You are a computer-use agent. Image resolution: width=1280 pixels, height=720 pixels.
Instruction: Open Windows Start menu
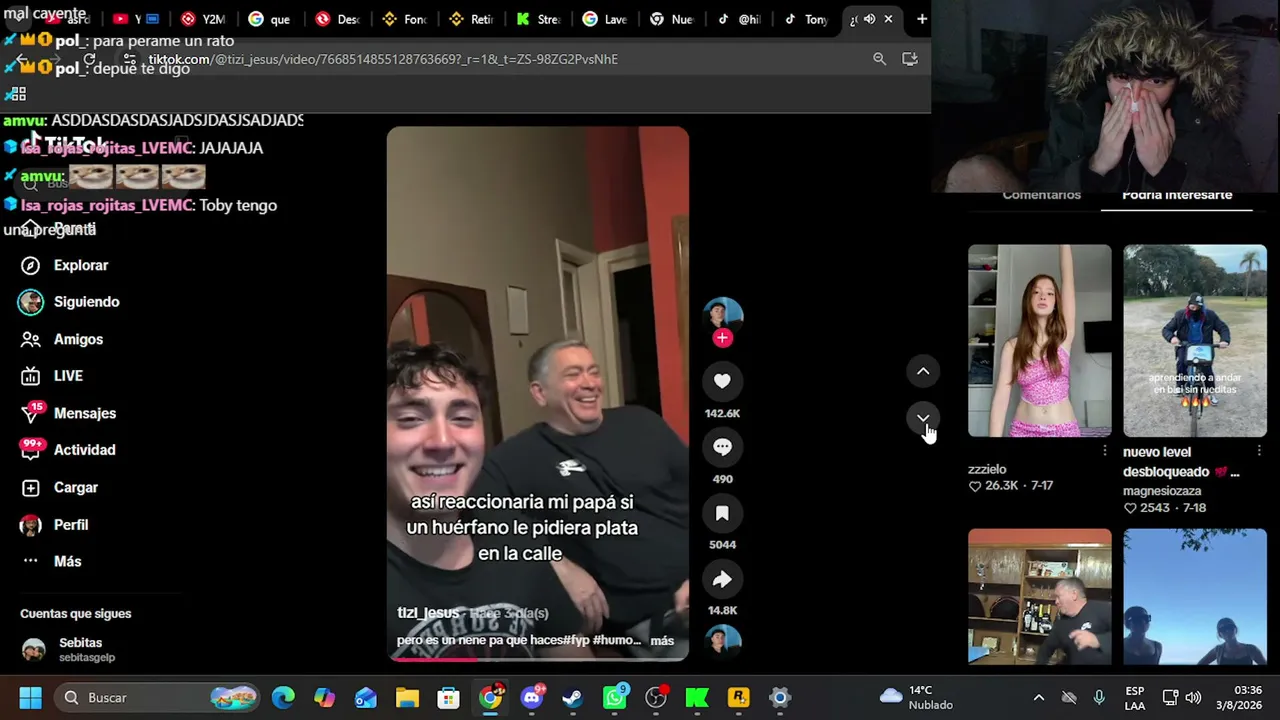30,697
